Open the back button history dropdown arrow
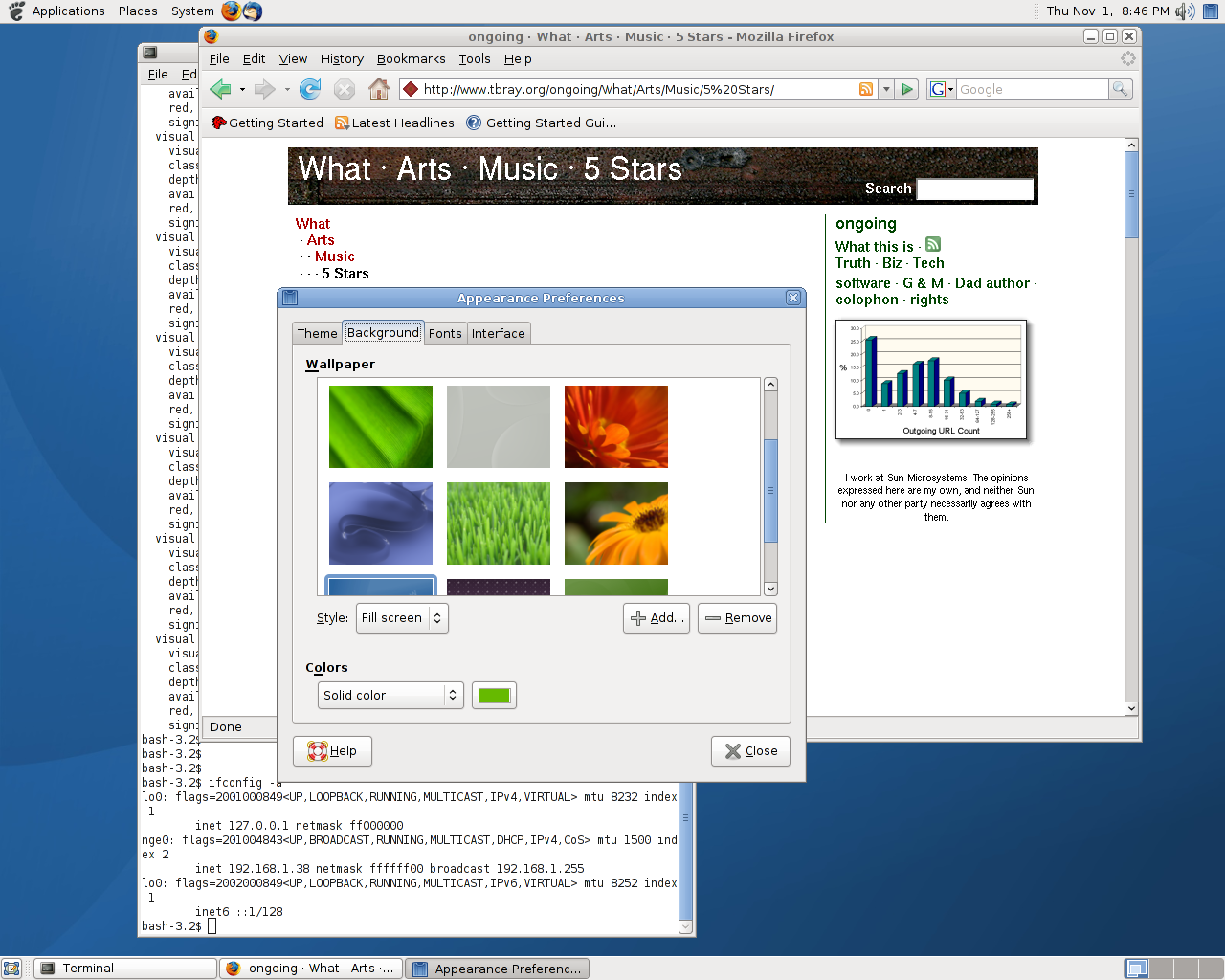Viewport: 1225px width, 980px height. tap(242, 89)
